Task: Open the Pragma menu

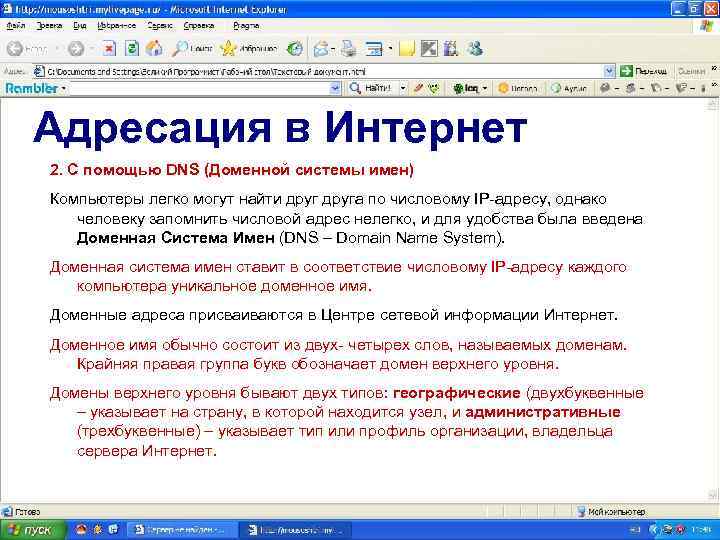Action: pos(246,26)
